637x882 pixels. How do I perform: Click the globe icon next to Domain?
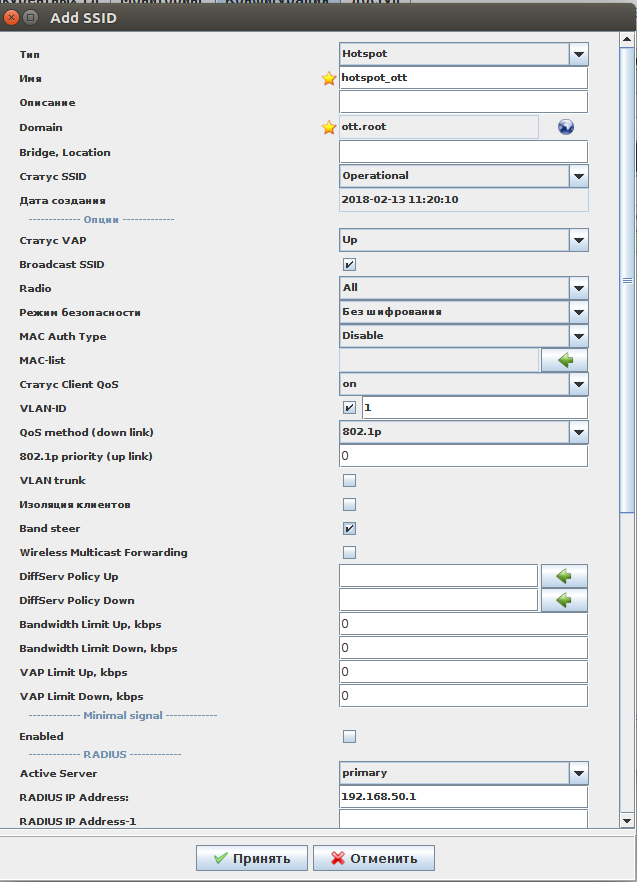[x=566, y=127]
